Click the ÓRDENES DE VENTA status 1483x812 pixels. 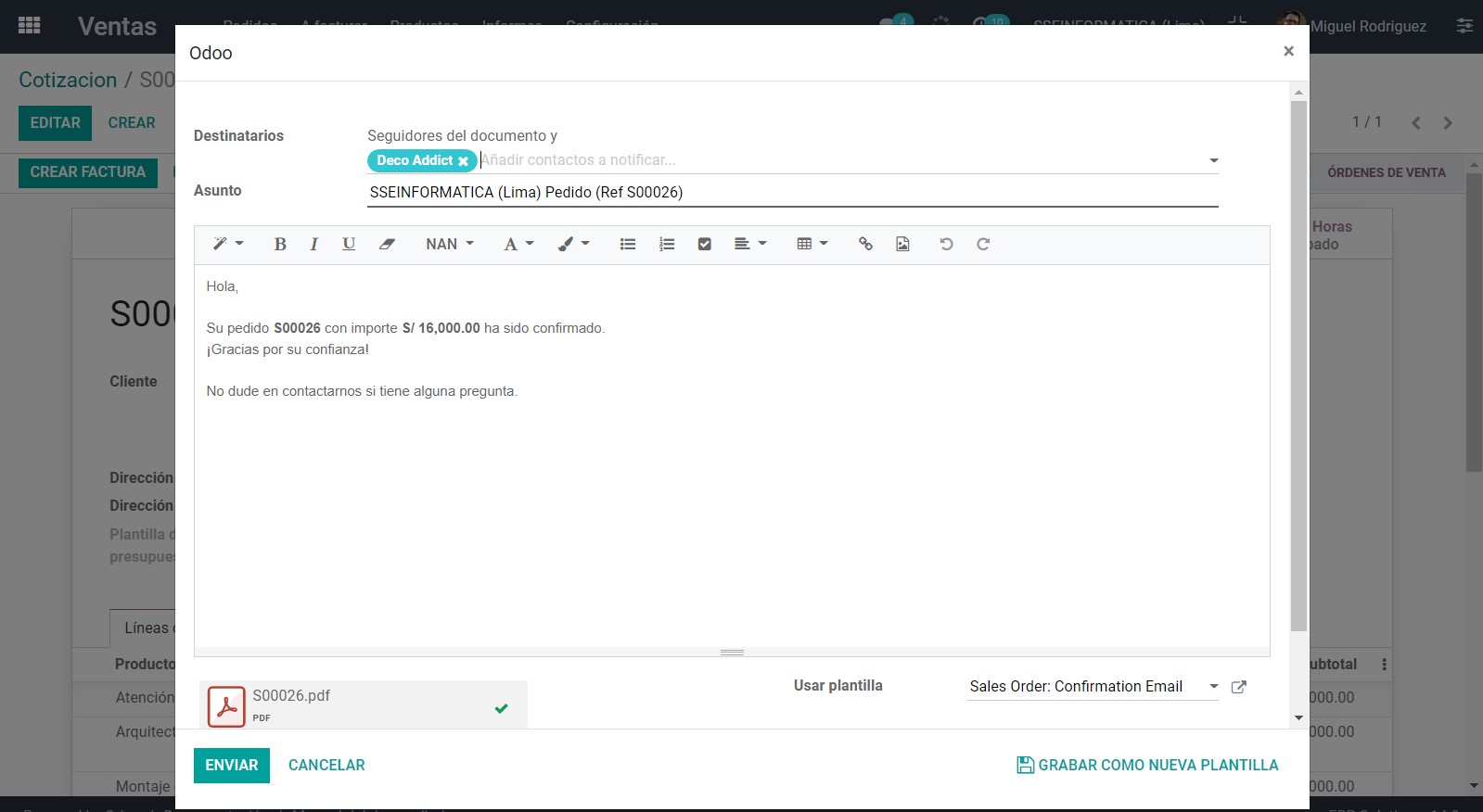coord(1387,172)
